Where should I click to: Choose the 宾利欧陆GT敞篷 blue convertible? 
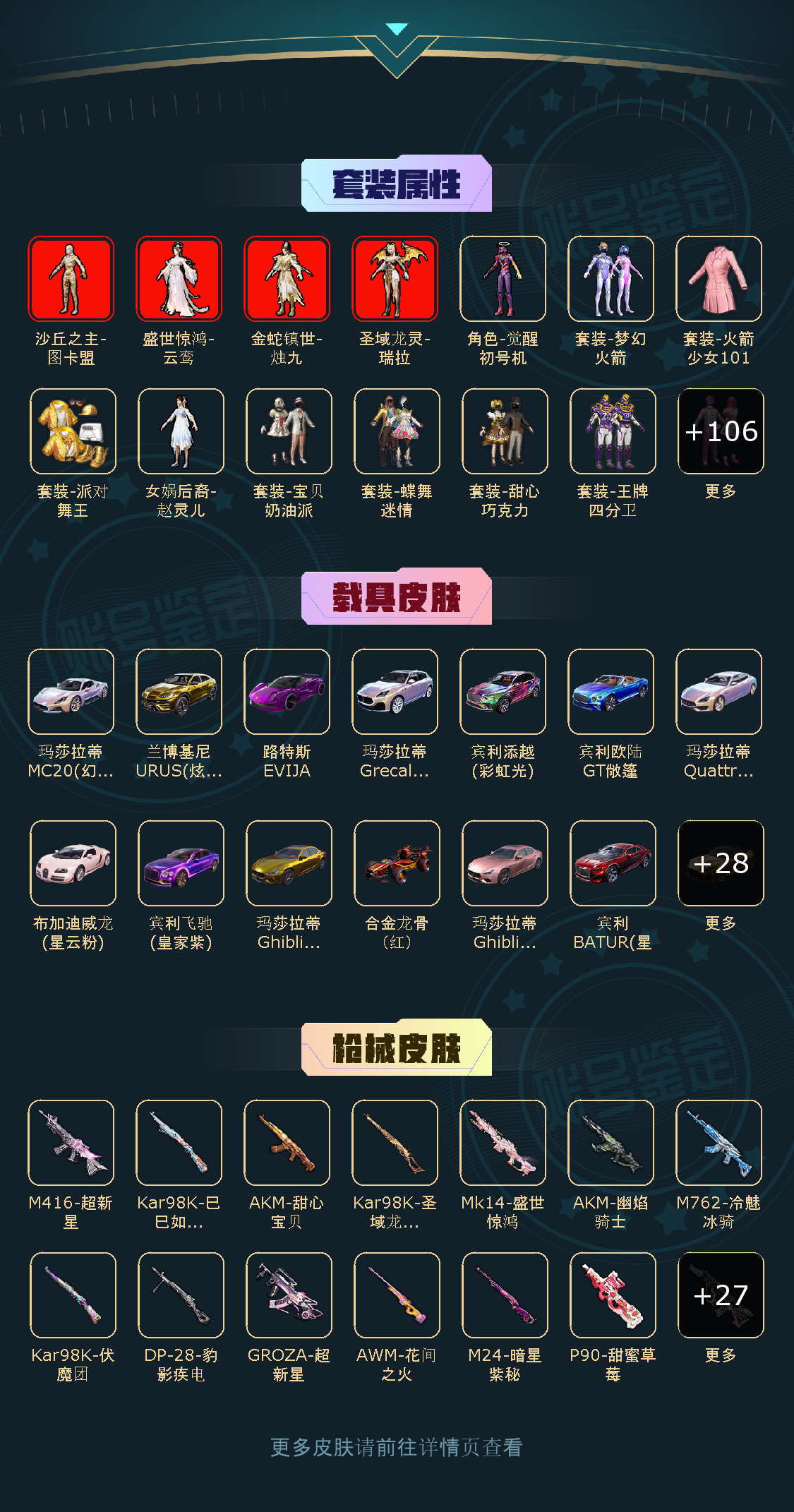610,692
